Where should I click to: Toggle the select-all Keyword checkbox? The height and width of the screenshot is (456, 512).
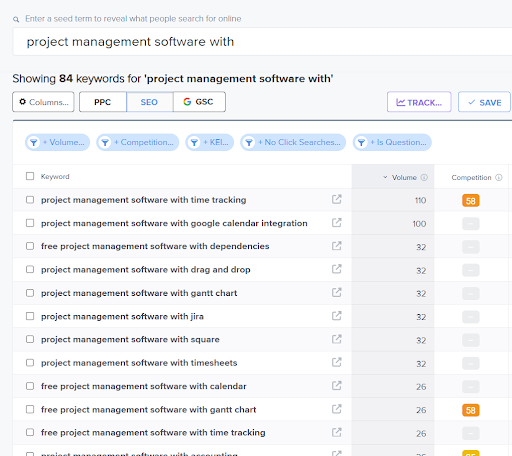coord(30,176)
